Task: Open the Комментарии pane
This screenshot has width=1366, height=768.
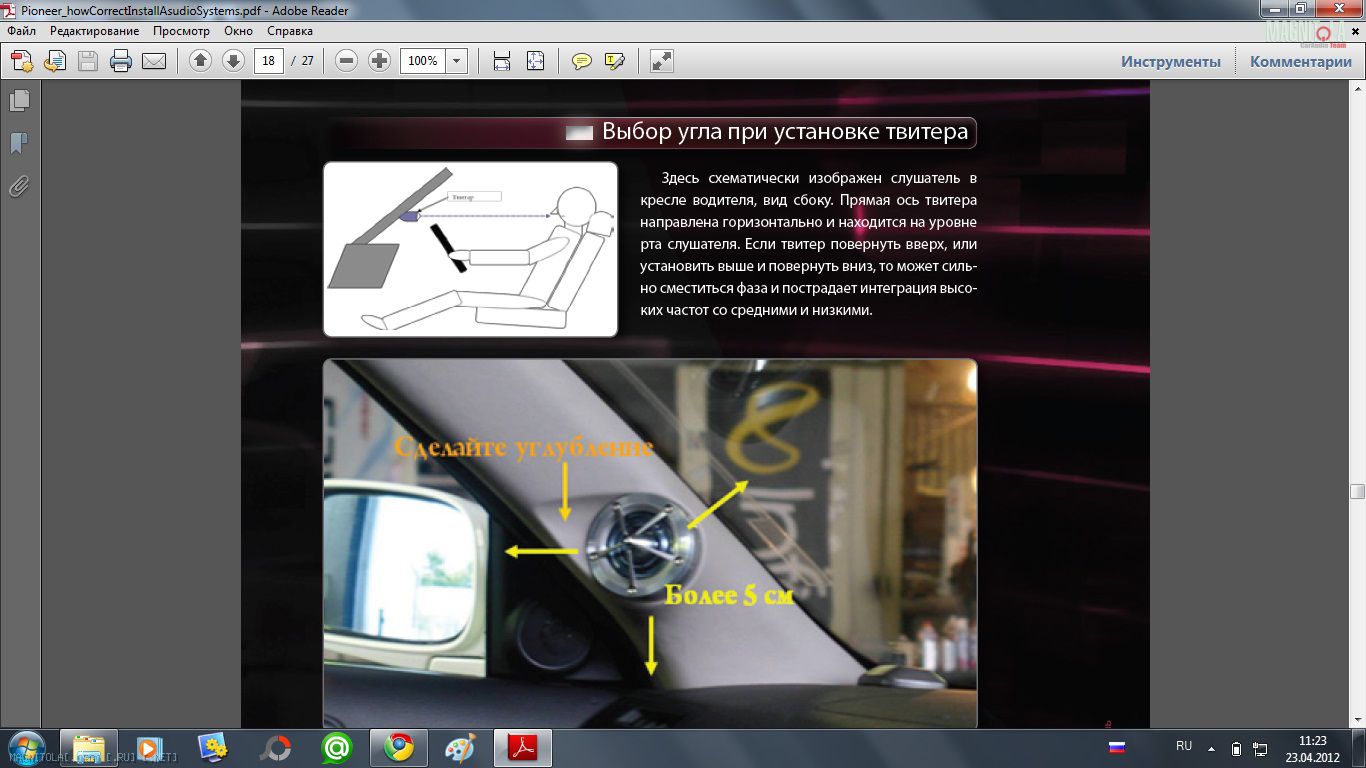Action: point(1300,61)
